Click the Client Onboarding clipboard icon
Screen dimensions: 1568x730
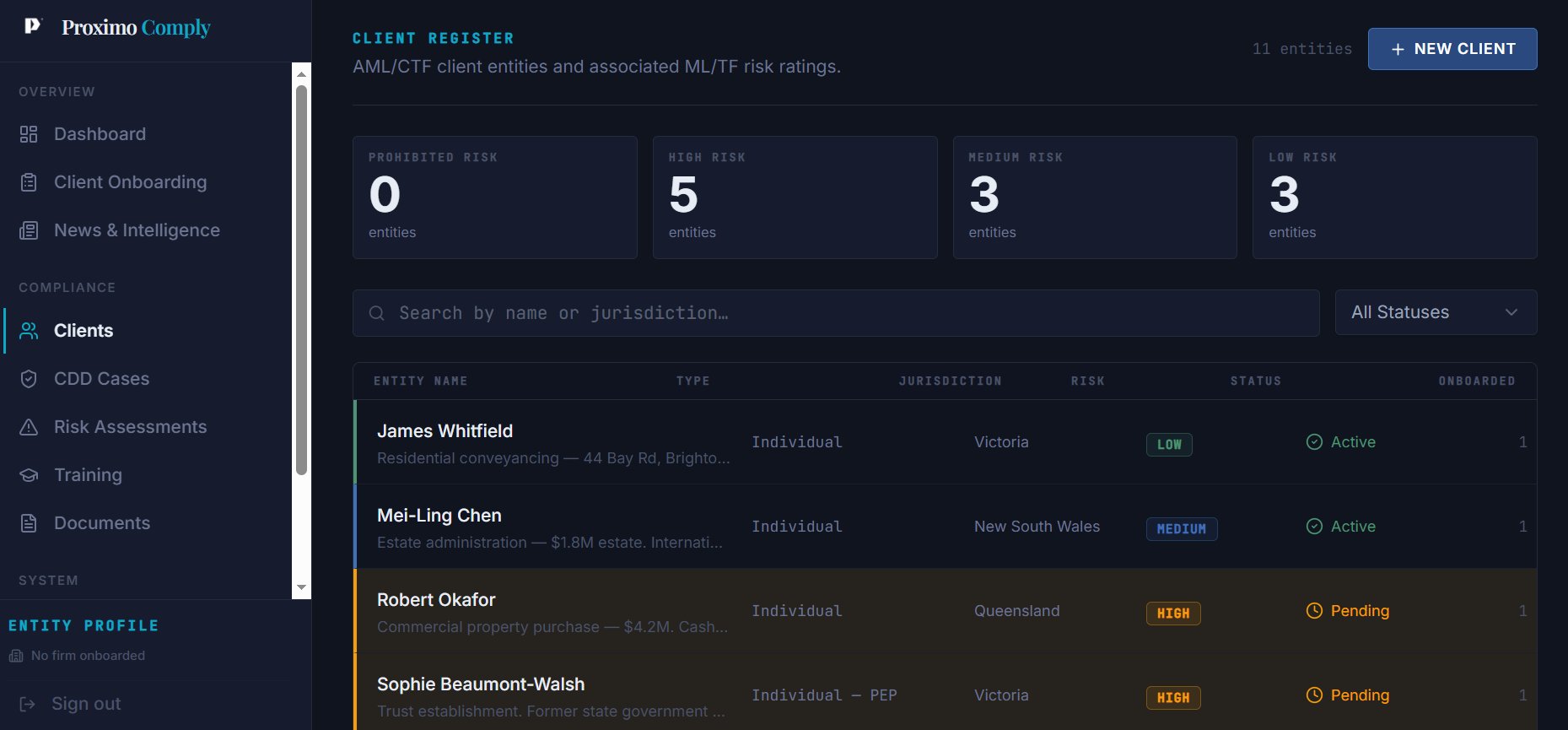(29, 182)
